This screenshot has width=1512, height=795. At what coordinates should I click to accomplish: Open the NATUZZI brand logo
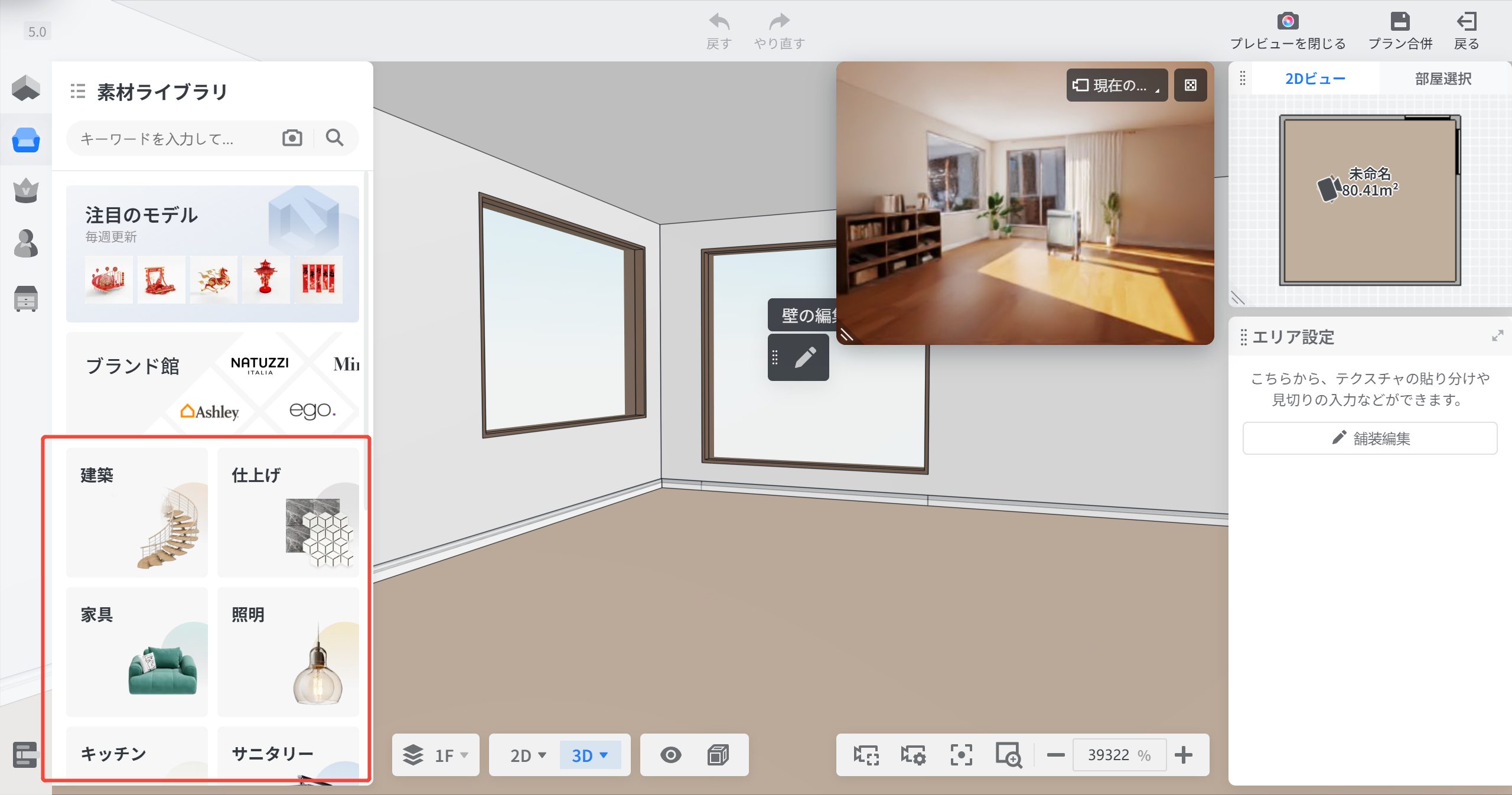[260, 364]
